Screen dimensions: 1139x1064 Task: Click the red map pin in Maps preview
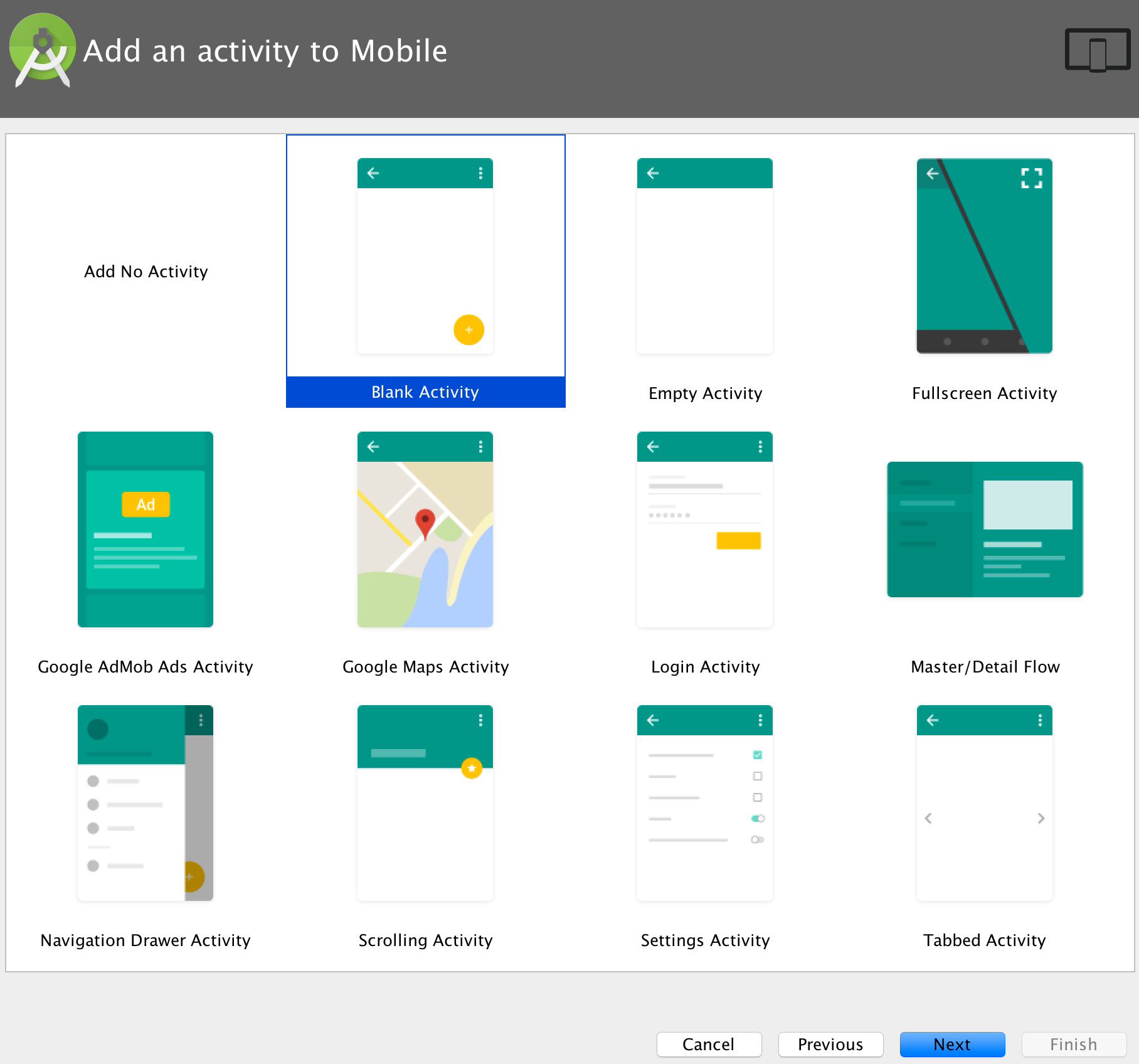425,524
